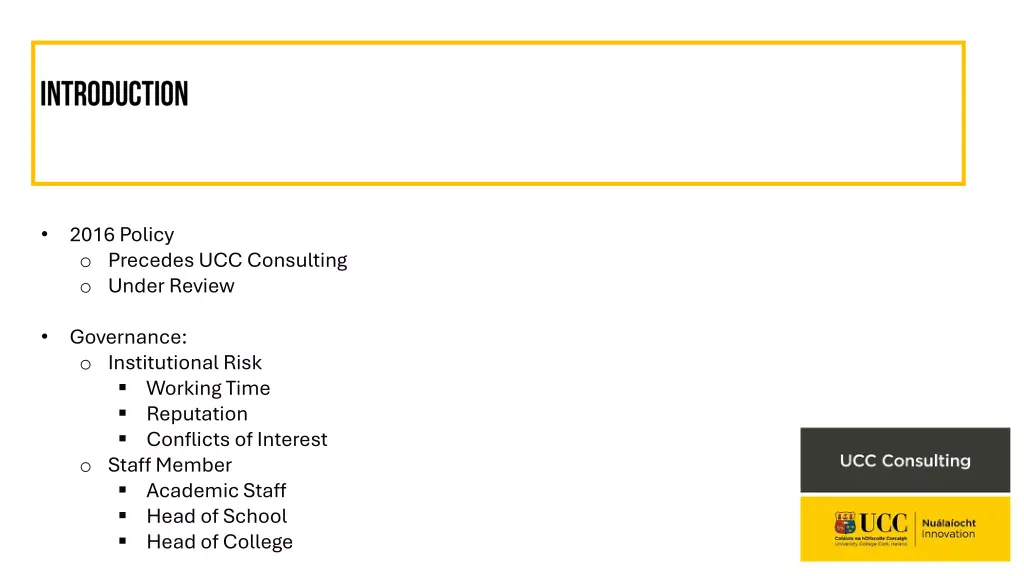Select the dark UCC Consulting banner
The width and height of the screenshot is (1024, 576).
[x=905, y=461]
